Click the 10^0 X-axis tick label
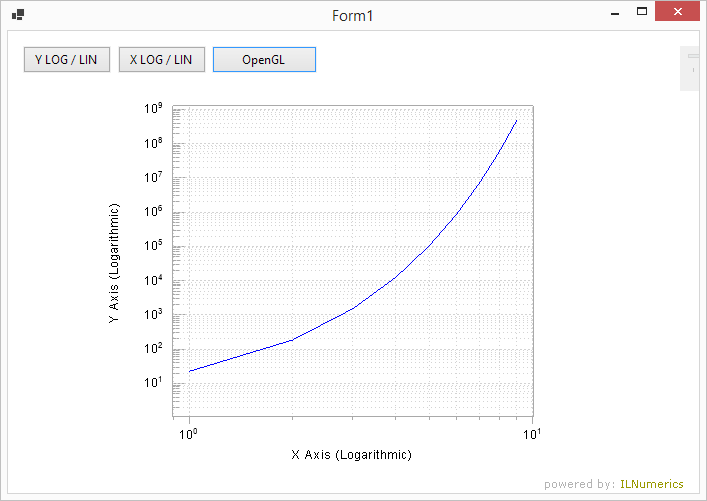 184,432
